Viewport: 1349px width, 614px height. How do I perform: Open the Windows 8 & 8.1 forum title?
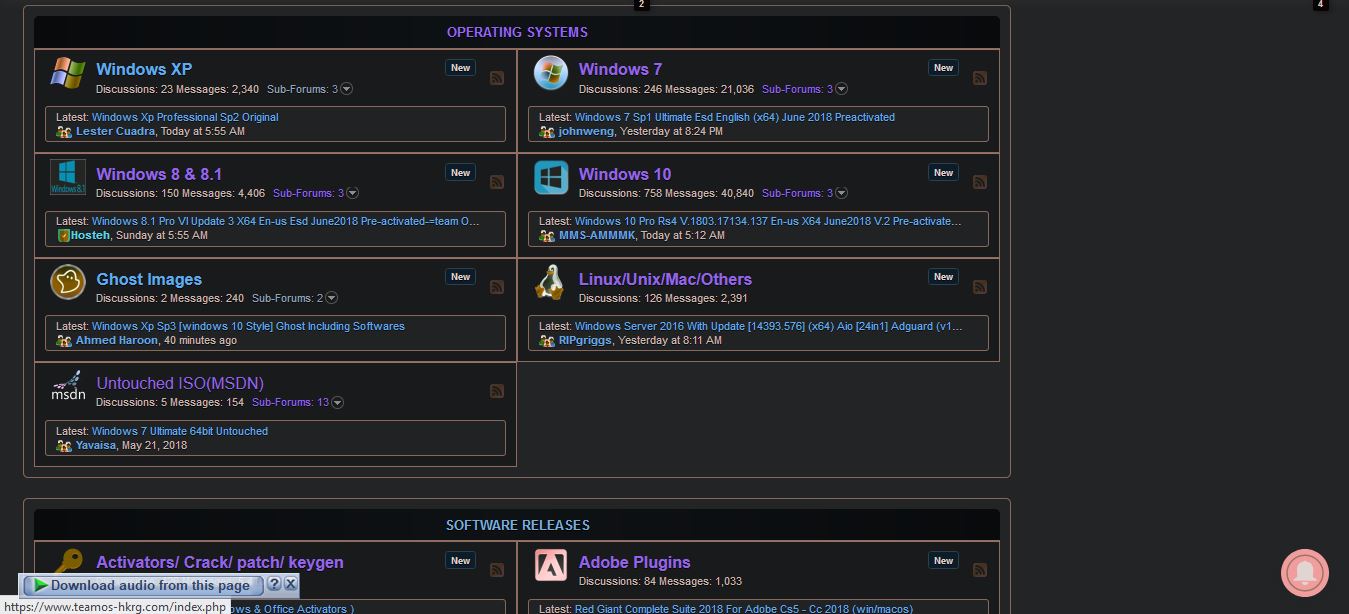coord(159,174)
